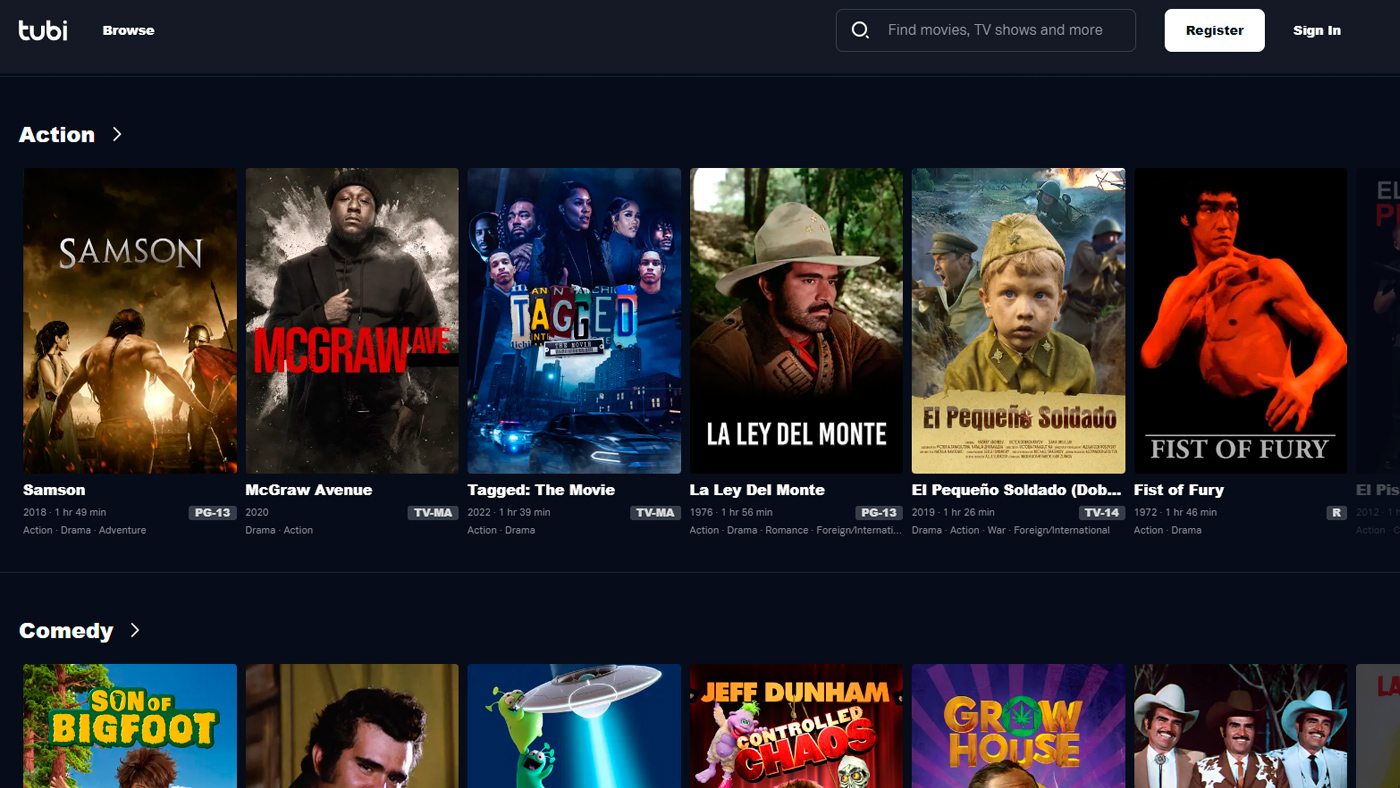Open Jeff Dunham Controlled Chaos poster
The height and width of the screenshot is (788, 1400).
click(796, 726)
